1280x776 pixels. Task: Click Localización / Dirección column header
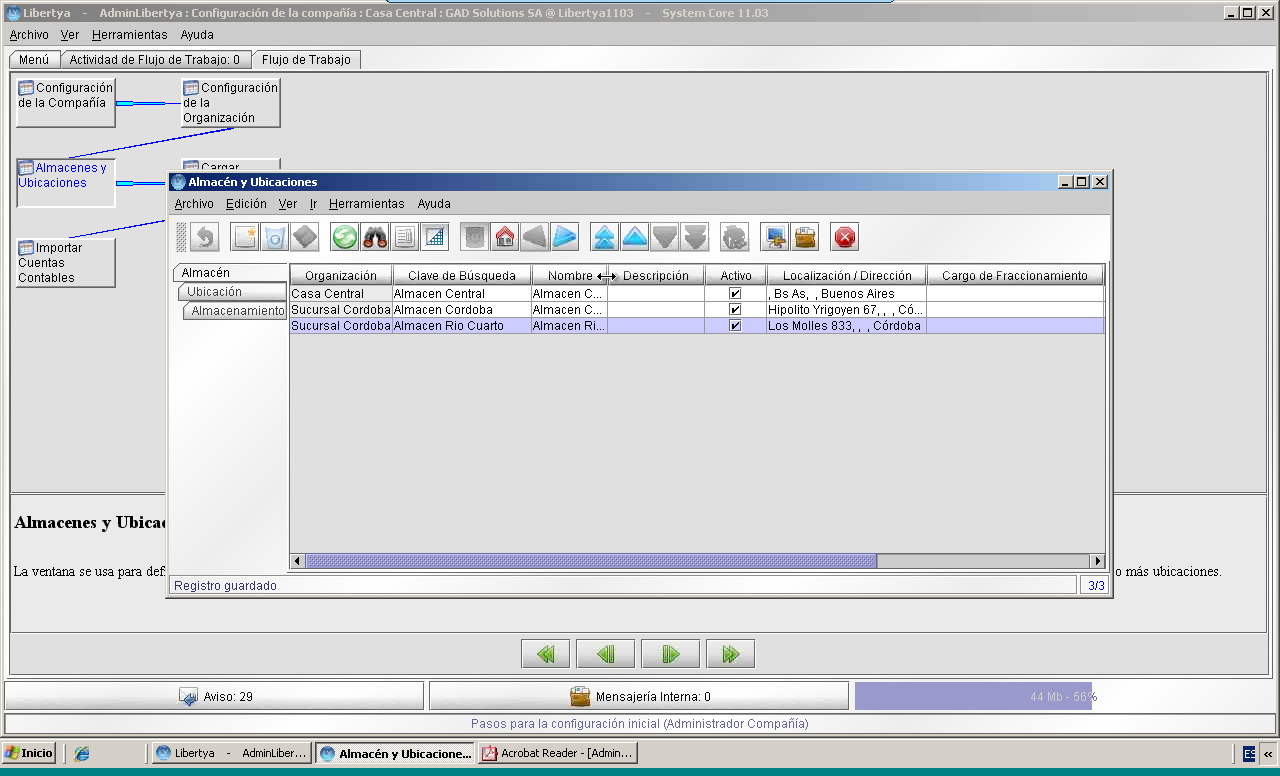pyautogui.click(x=847, y=275)
